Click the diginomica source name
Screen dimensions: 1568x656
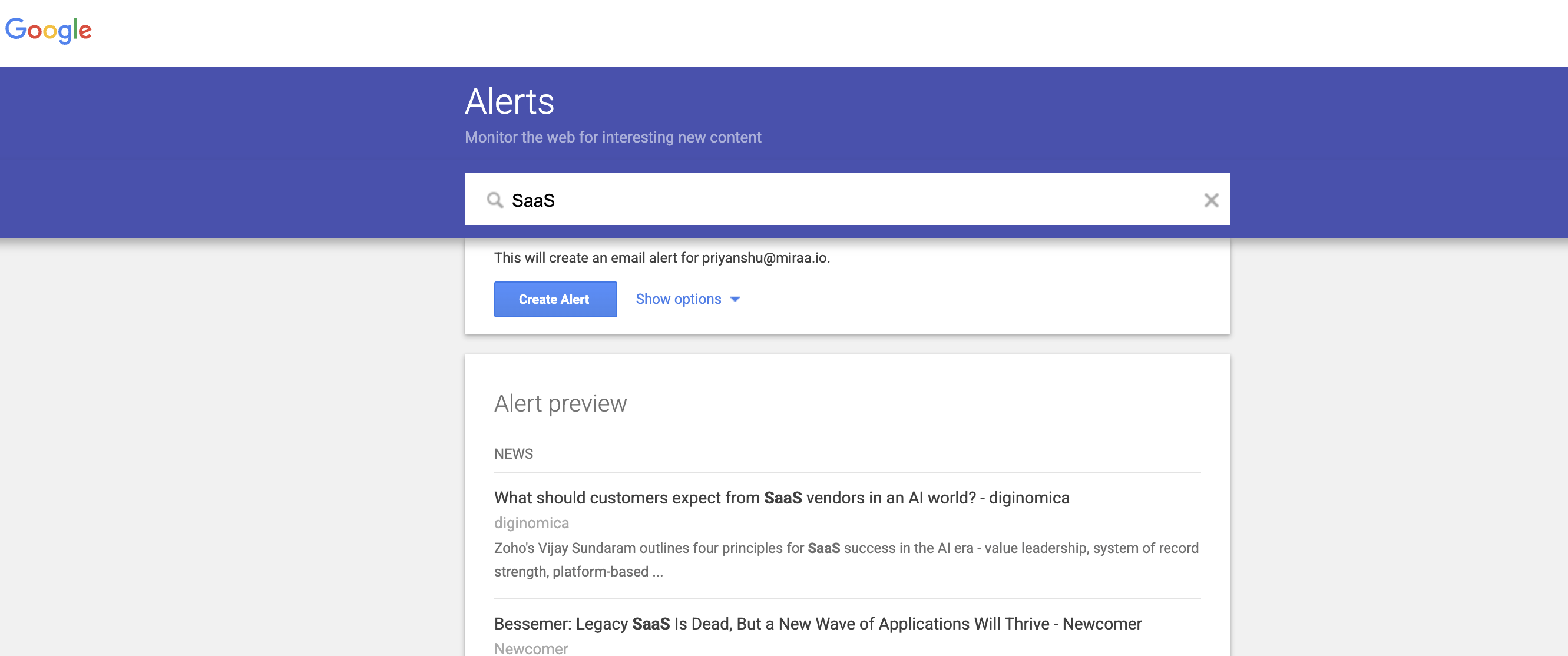531,523
